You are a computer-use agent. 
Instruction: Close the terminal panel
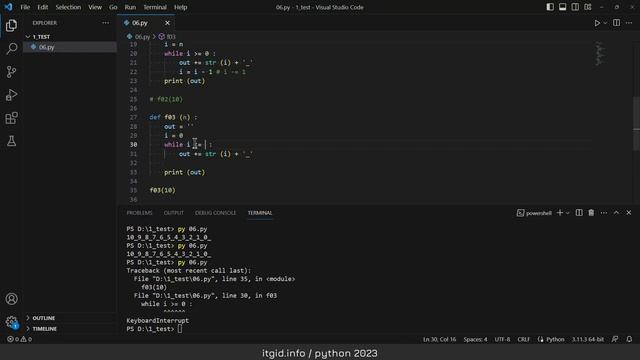[x=629, y=213]
